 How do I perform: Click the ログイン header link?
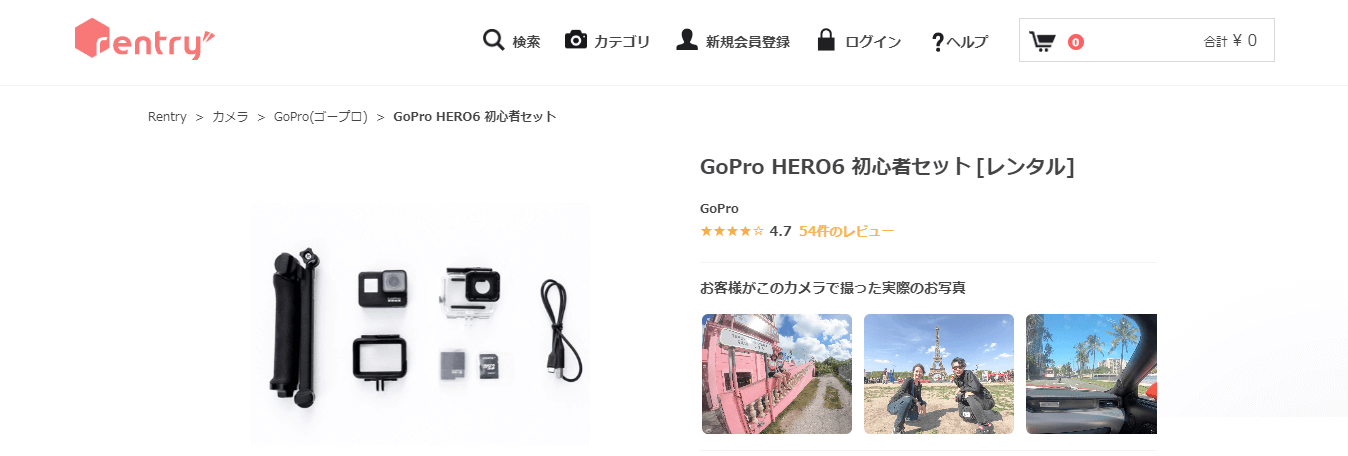pos(873,42)
